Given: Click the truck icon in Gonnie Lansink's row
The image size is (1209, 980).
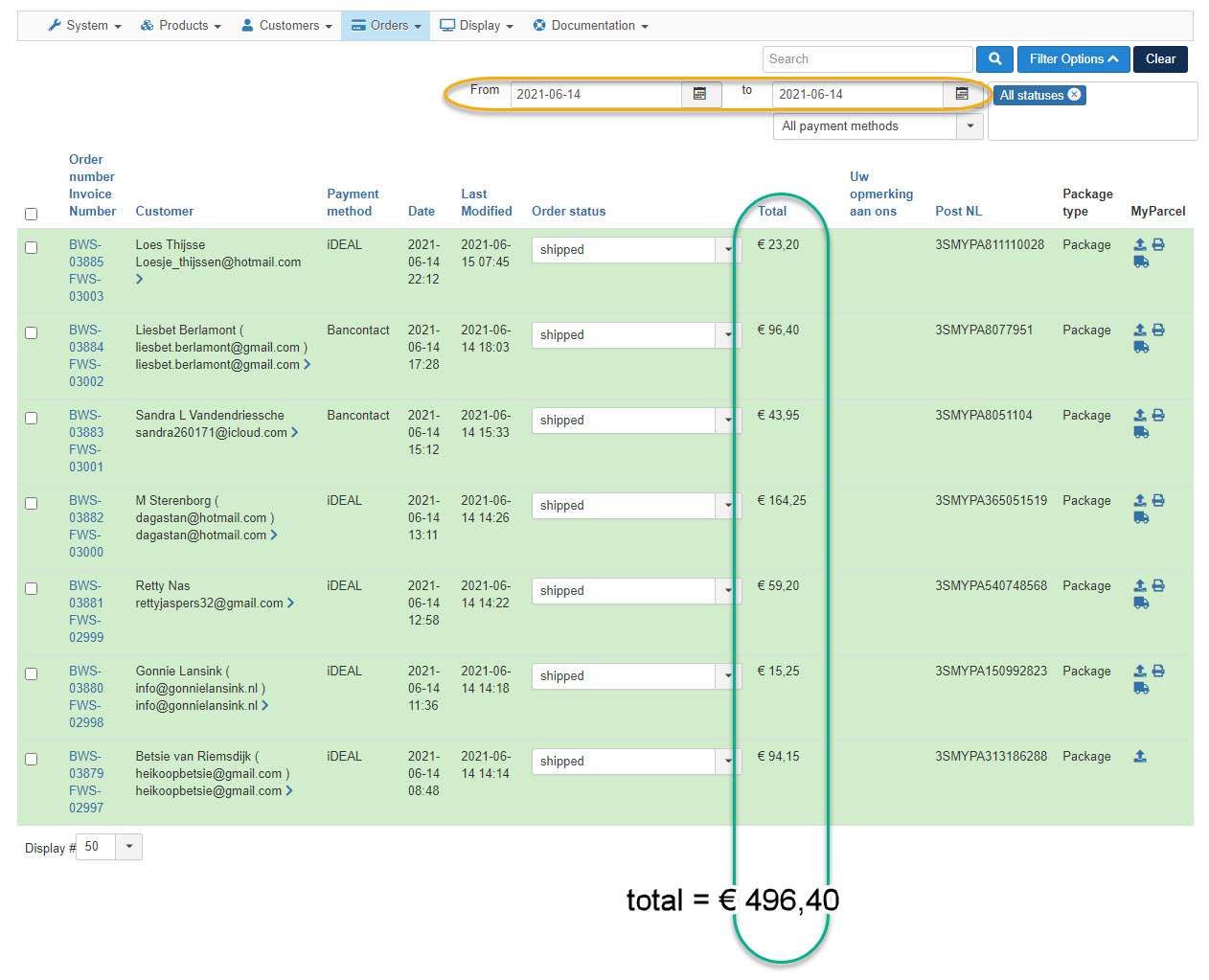Looking at the screenshot, I should [1141, 688].
